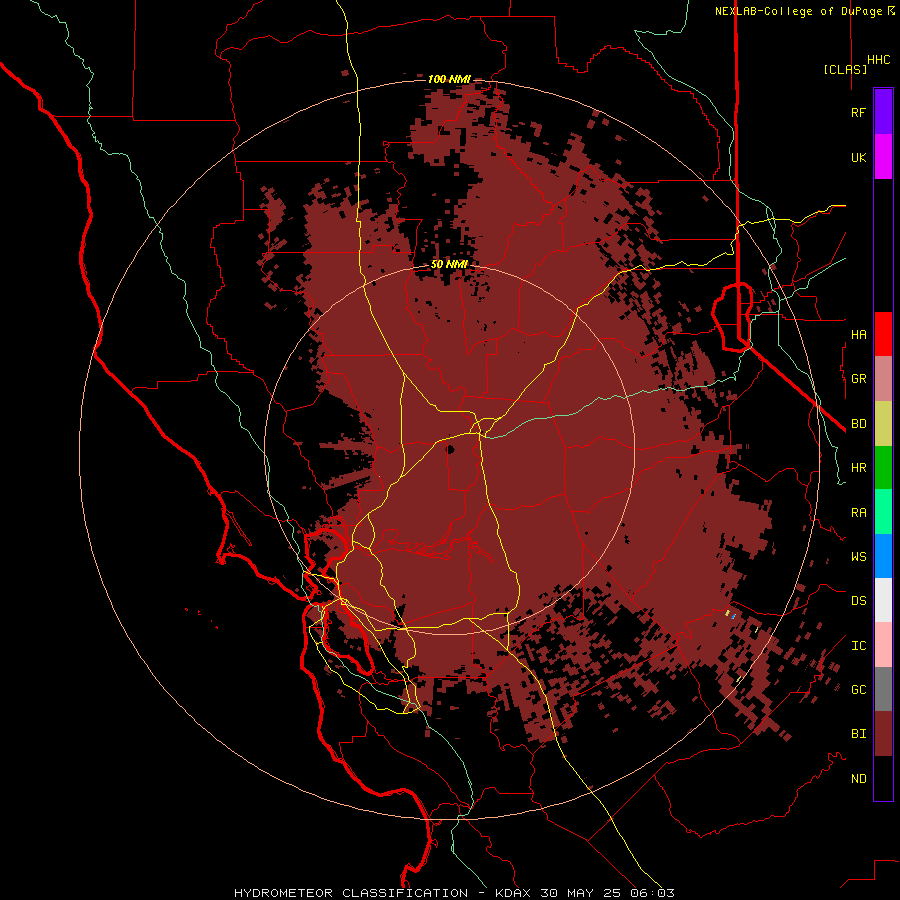Click the IC light pink legend swatch
Screen dimensions: 900x900
(x=883, y=645)
